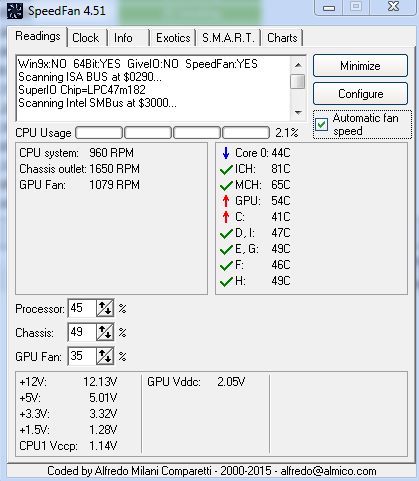Open the Configure dialog
The image size is (419, 481).
tap(360, 94)
